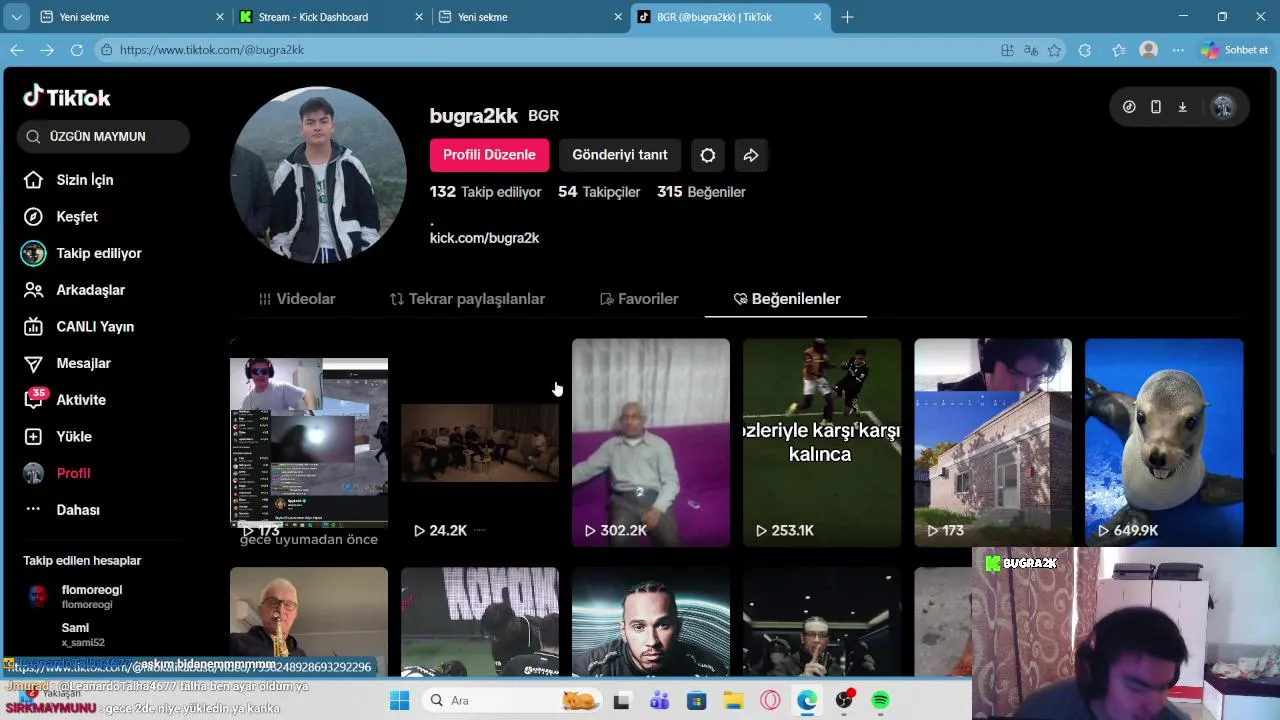Switch to the Favoriler tab
This screenshot has width=1280, height=720.
639,299
